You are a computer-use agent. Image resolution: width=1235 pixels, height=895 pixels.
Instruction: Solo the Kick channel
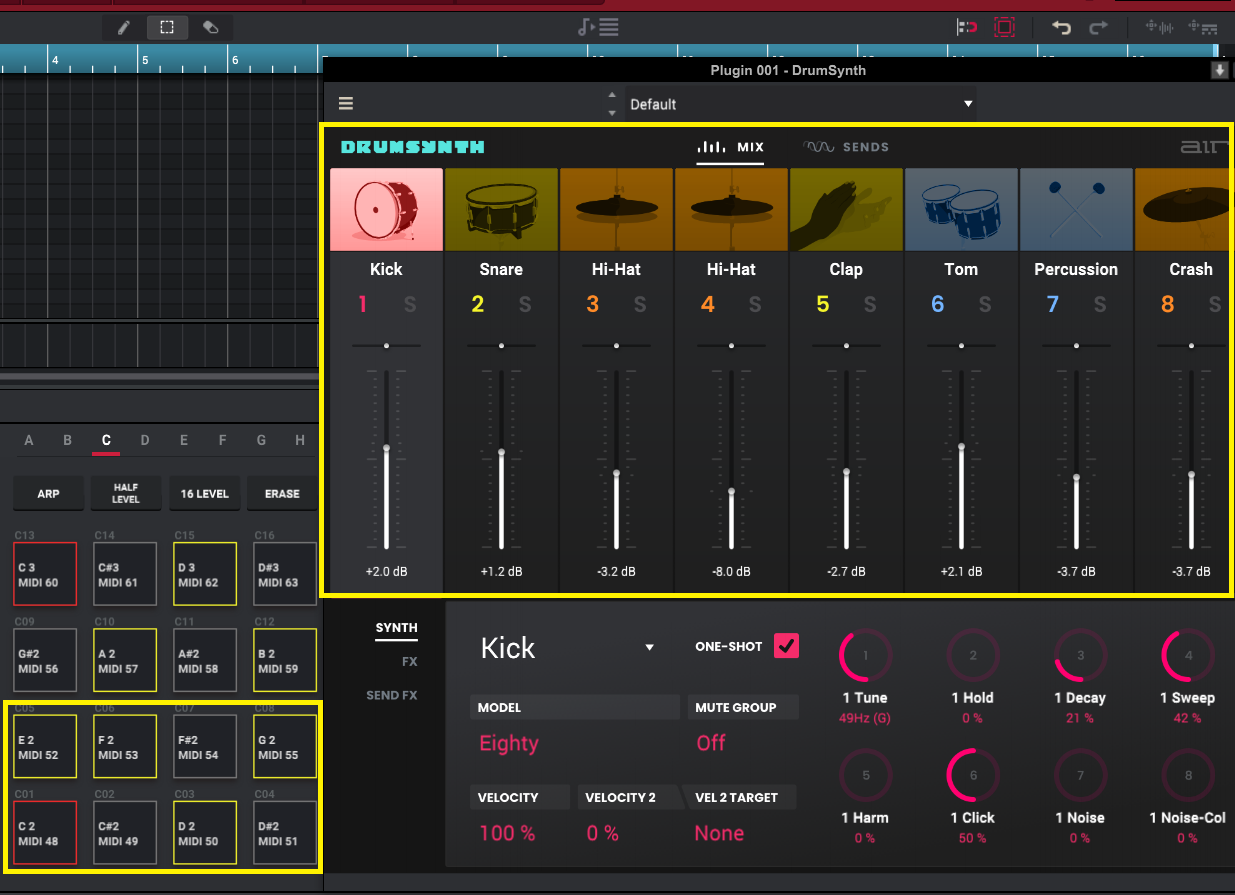[410, 305]
